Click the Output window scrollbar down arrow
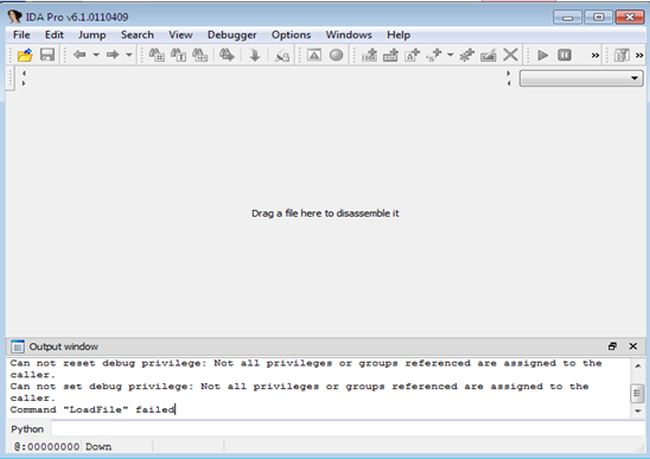 click(638, 411)
